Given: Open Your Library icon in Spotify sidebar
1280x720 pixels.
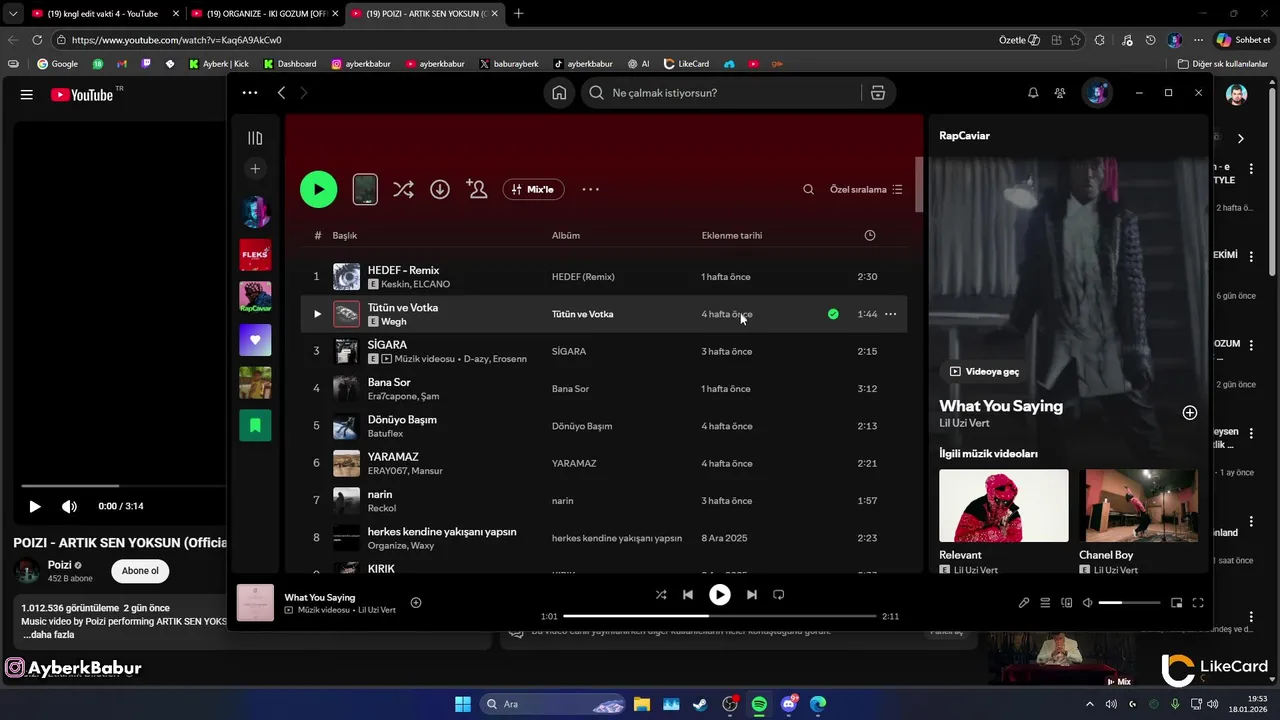Looking at the screenshot, I should pyautogui.click(x=255, y=138).
